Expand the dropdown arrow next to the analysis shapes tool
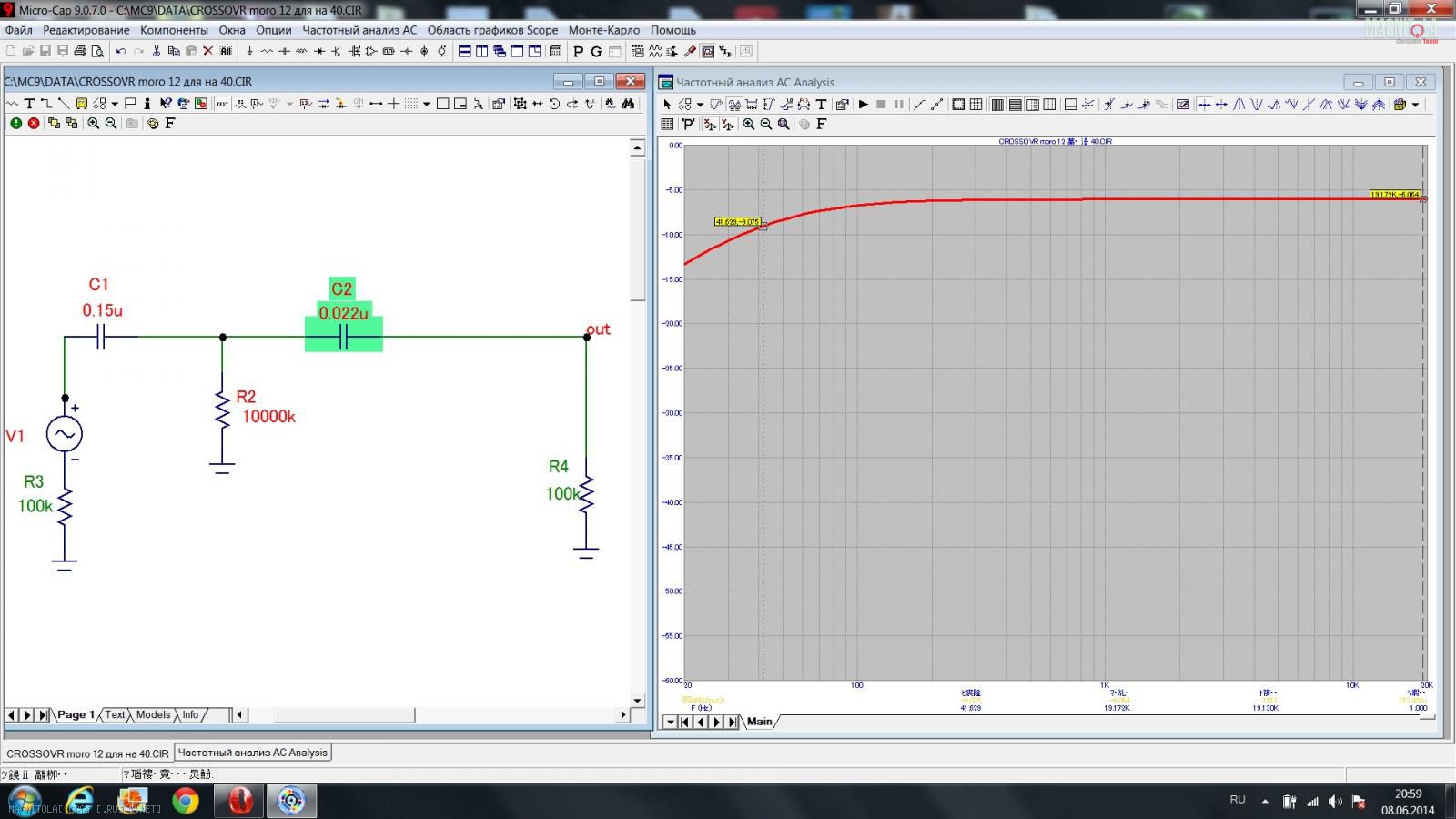The width and height of the screenshot is (1456, 819). [x=700, y=105]
